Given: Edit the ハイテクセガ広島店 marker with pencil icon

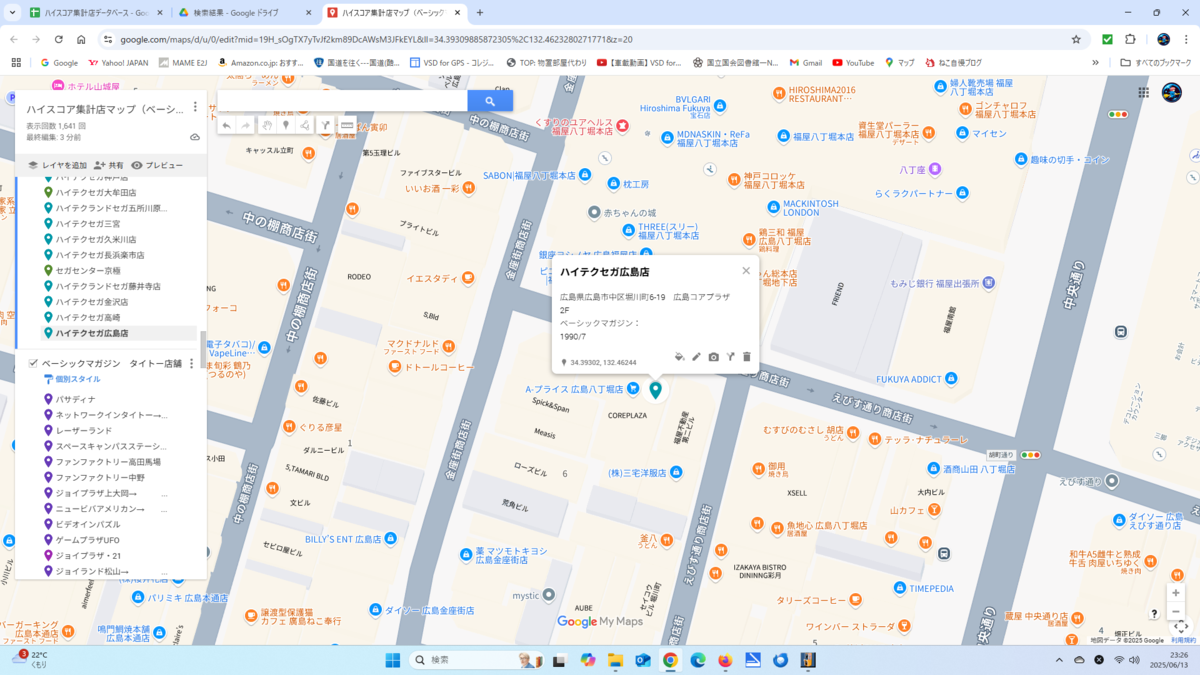Looking at the screenshot, I should (697, 357).
